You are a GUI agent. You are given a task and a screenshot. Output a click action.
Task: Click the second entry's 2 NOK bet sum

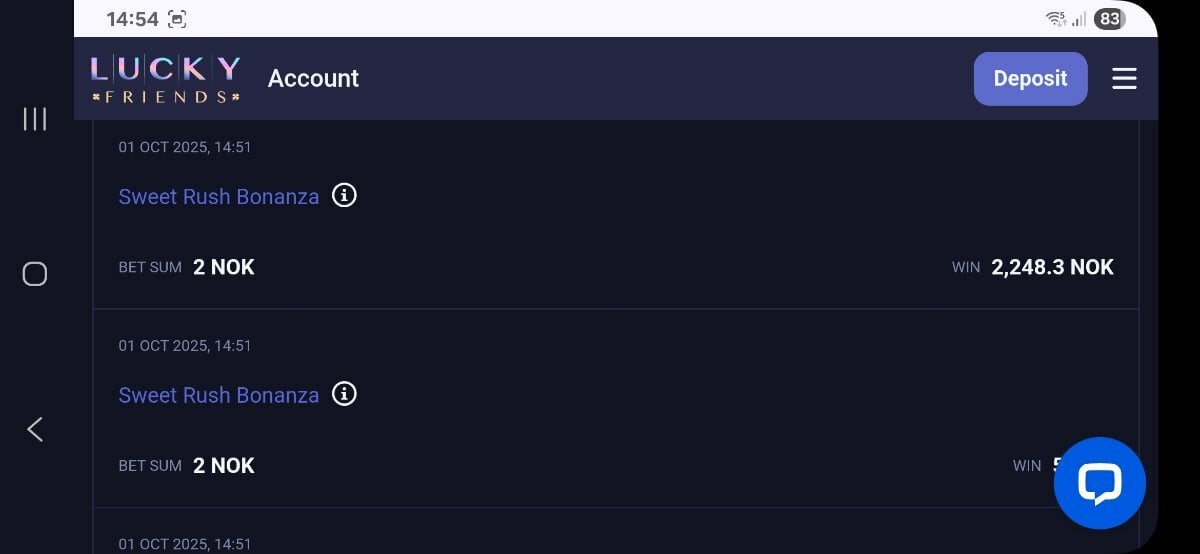pyautogui.click(x=224, y=466)
